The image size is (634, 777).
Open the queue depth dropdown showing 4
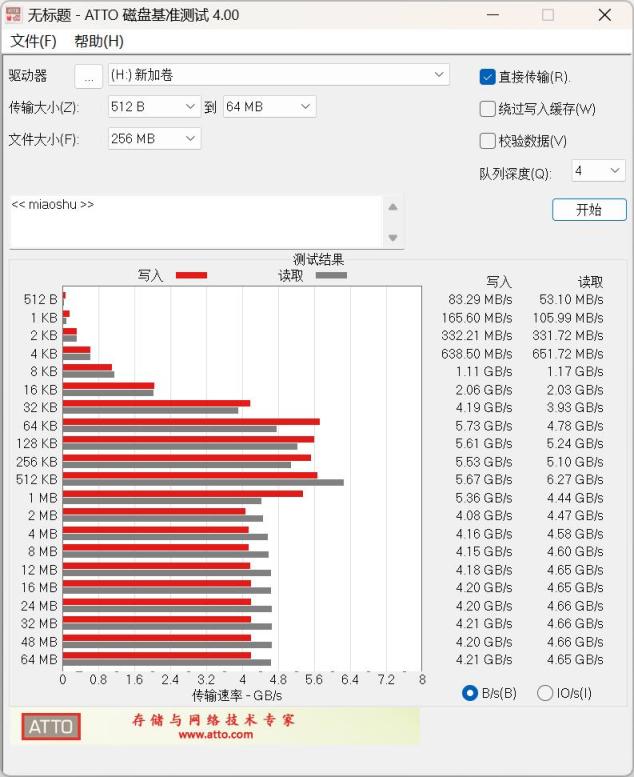[598, 171]
